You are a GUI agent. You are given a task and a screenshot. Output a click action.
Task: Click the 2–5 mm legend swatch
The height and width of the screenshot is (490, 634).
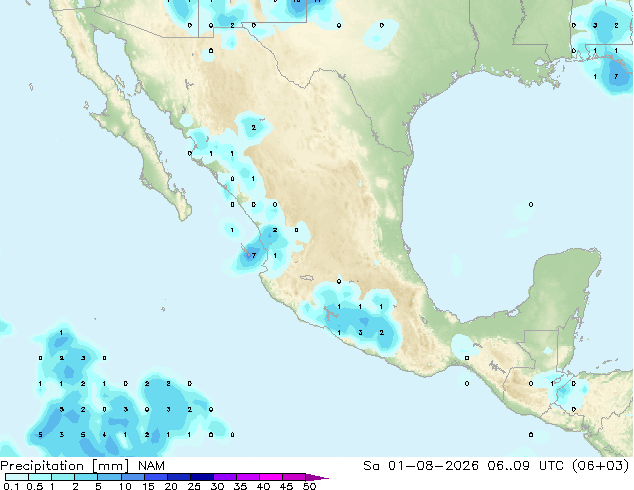click(x=86, y=477)
